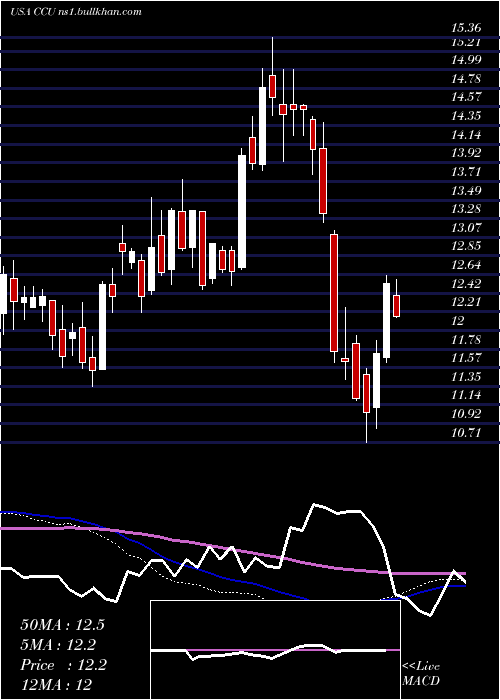This screenshot has height=700, width=500.
Task: Select the 13.92 price axis label
Action: pyautogui.click(x=466, y=153)
